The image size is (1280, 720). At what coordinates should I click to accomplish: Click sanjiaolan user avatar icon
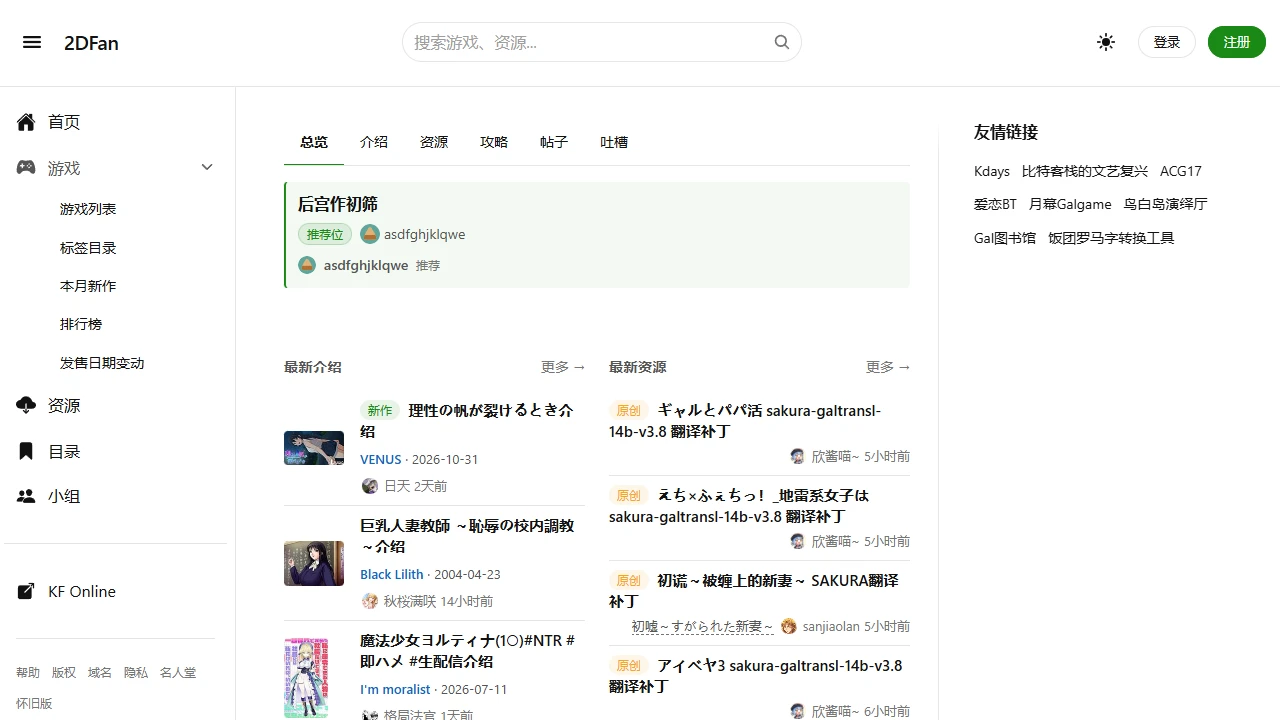[789, 626]
